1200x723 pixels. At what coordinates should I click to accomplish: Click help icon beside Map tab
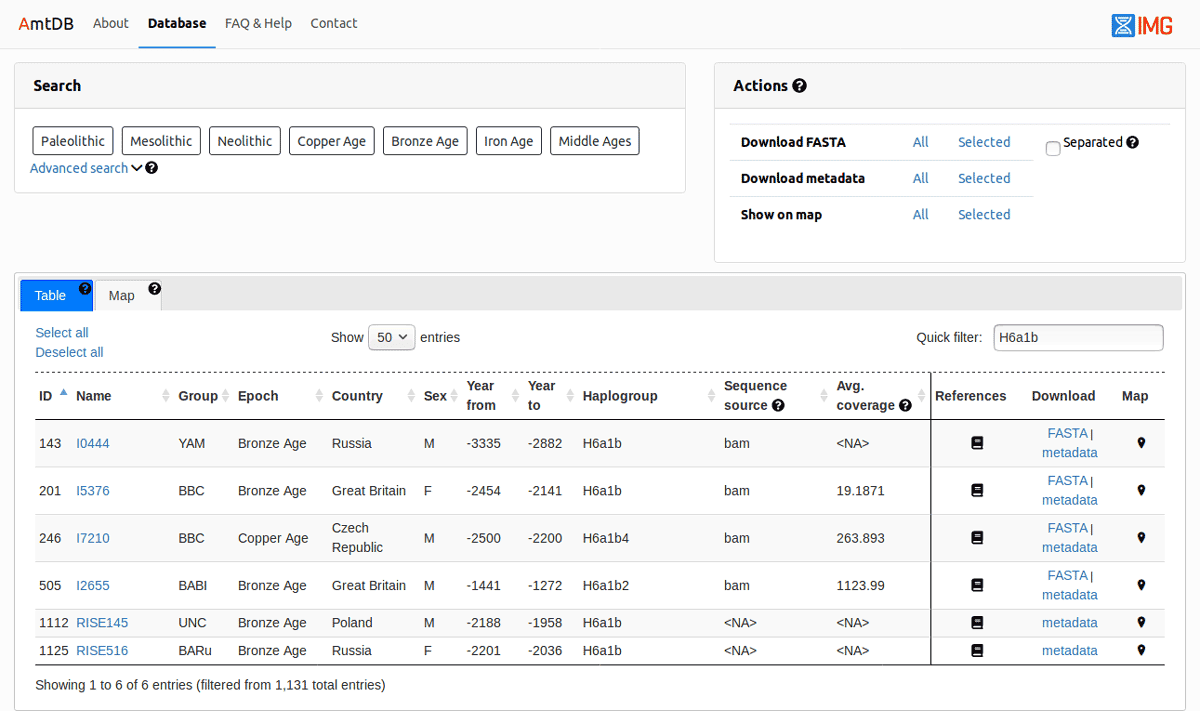tap(154, 289)
